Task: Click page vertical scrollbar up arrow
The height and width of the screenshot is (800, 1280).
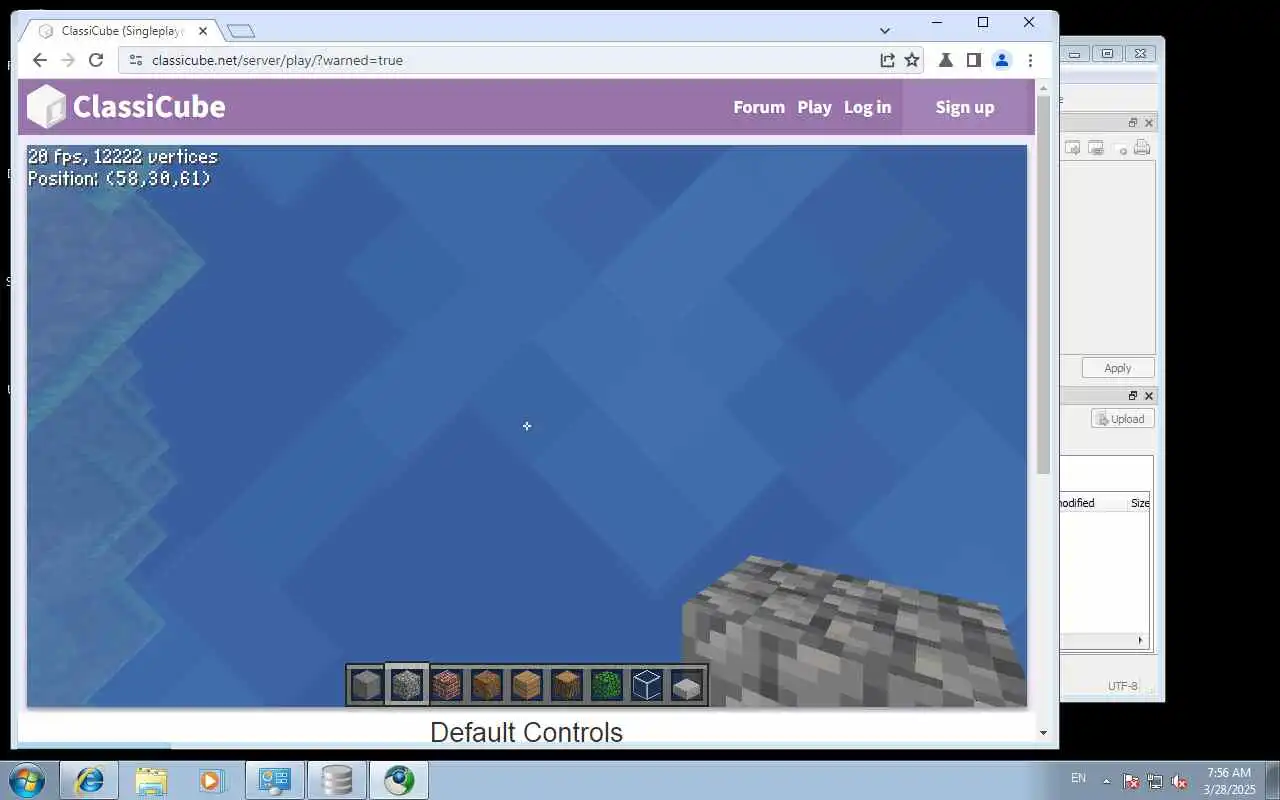Action: point(1043,88)
